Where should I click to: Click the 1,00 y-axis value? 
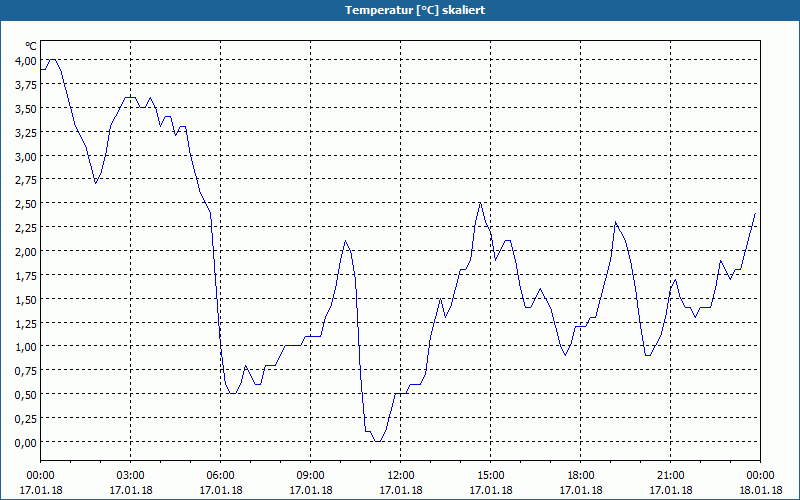(x=26, y=347)
